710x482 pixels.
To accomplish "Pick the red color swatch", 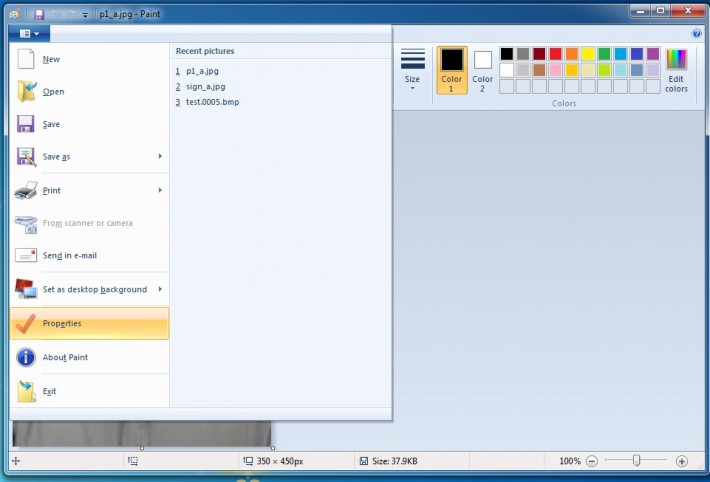I will (x=556, y=54).
